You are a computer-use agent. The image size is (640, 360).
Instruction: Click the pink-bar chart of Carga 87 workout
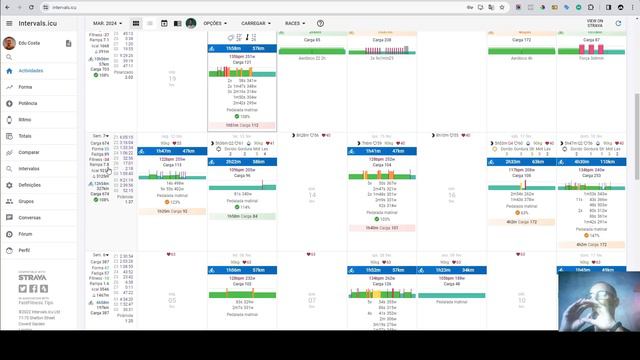click(591, 50)
